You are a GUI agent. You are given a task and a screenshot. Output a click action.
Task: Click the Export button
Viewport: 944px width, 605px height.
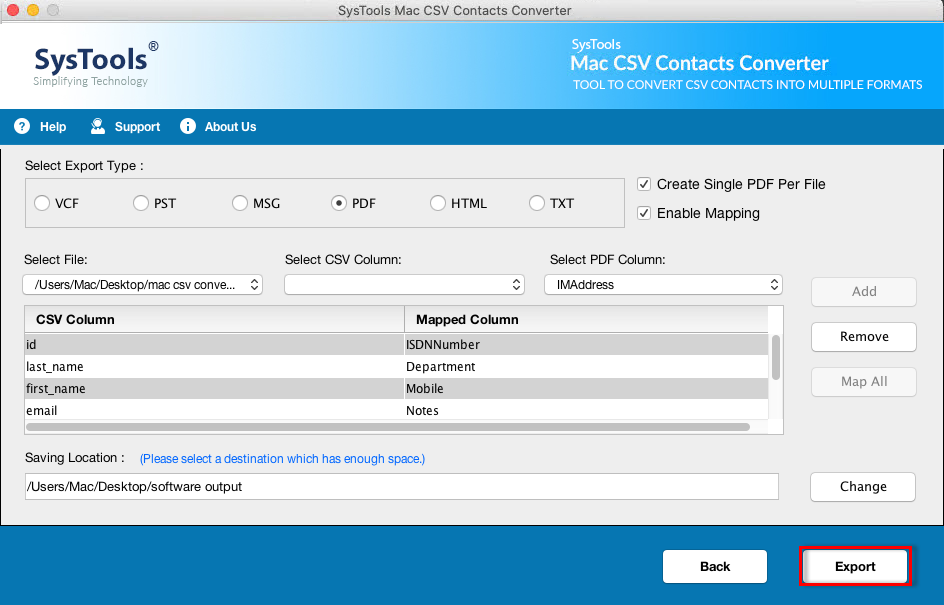point(855,566)
